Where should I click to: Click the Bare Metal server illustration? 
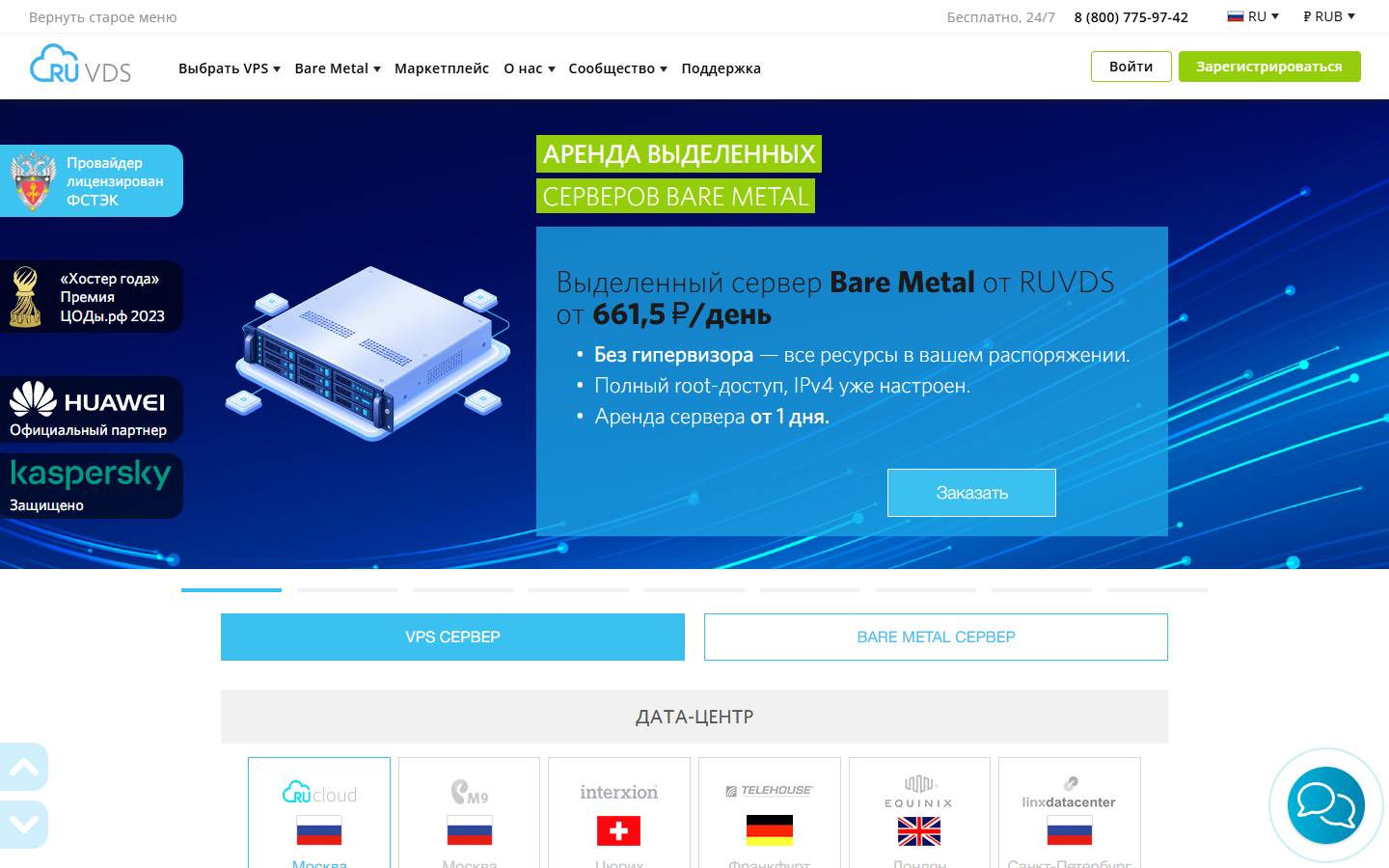(368, 353)
